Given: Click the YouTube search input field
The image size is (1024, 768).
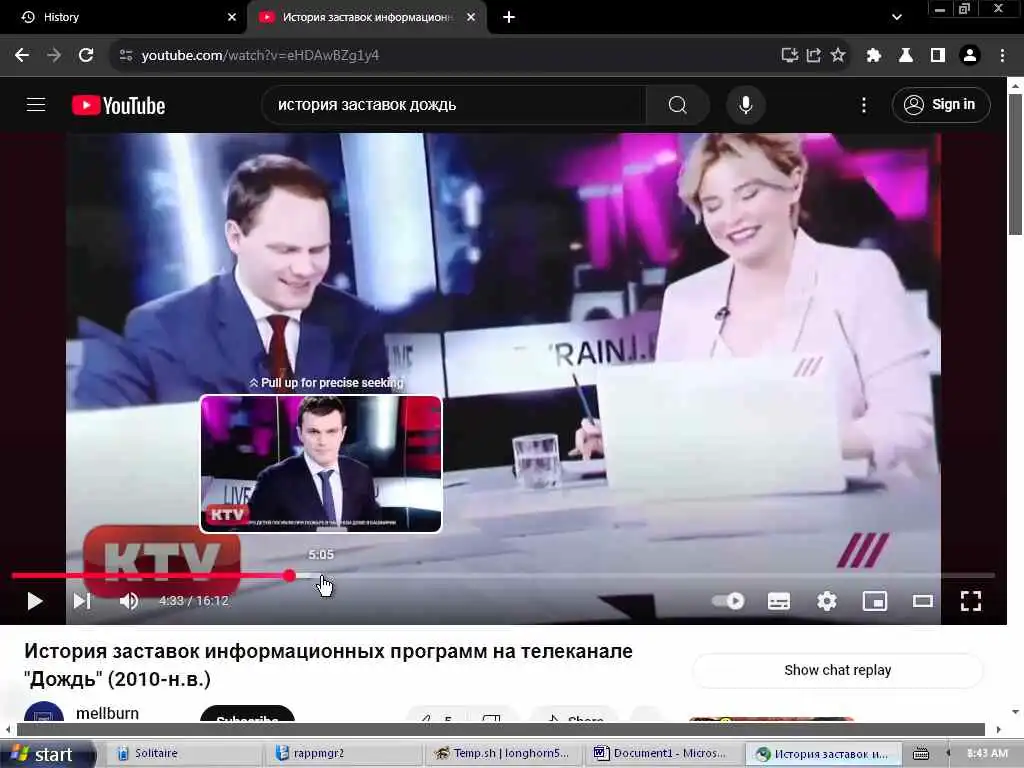Looking at the screenshot, I should (x=454, y=104).
